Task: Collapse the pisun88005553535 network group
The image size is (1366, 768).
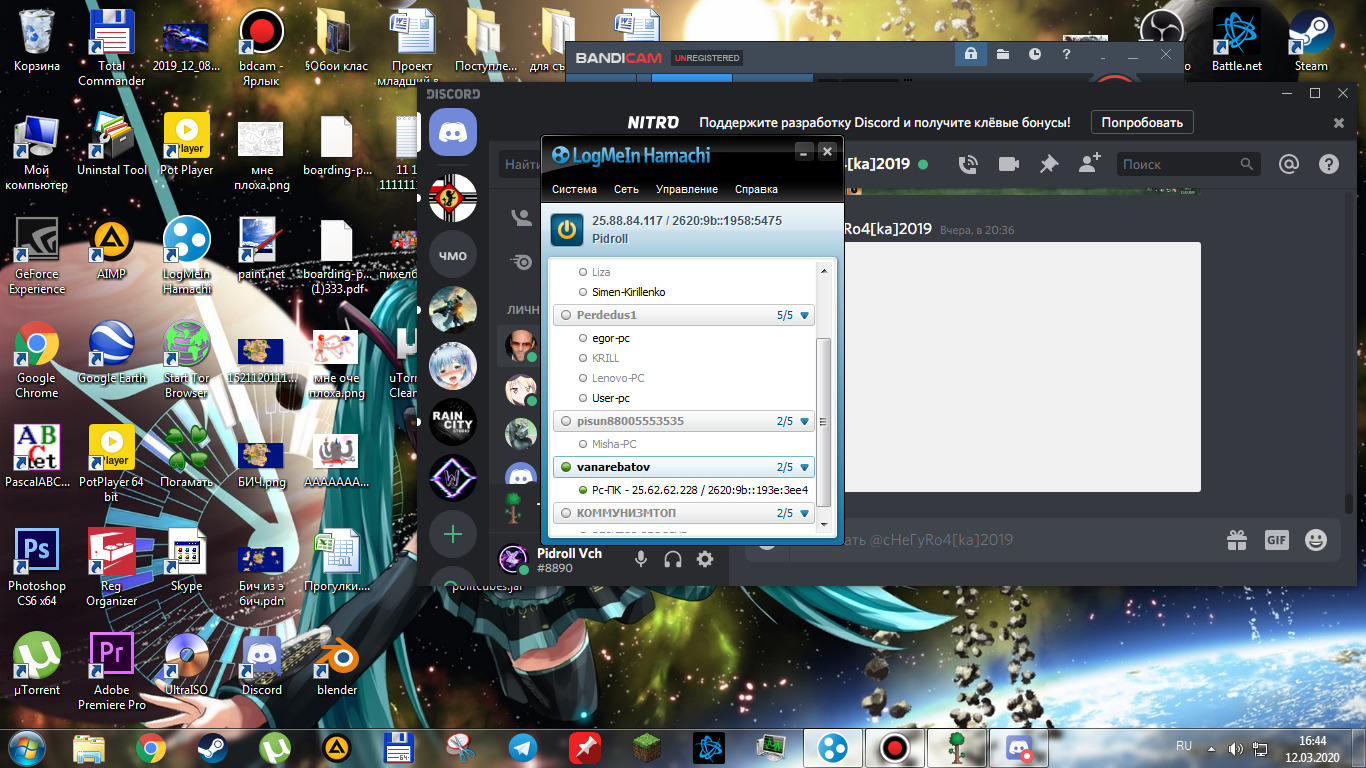Action: [805, 421]
